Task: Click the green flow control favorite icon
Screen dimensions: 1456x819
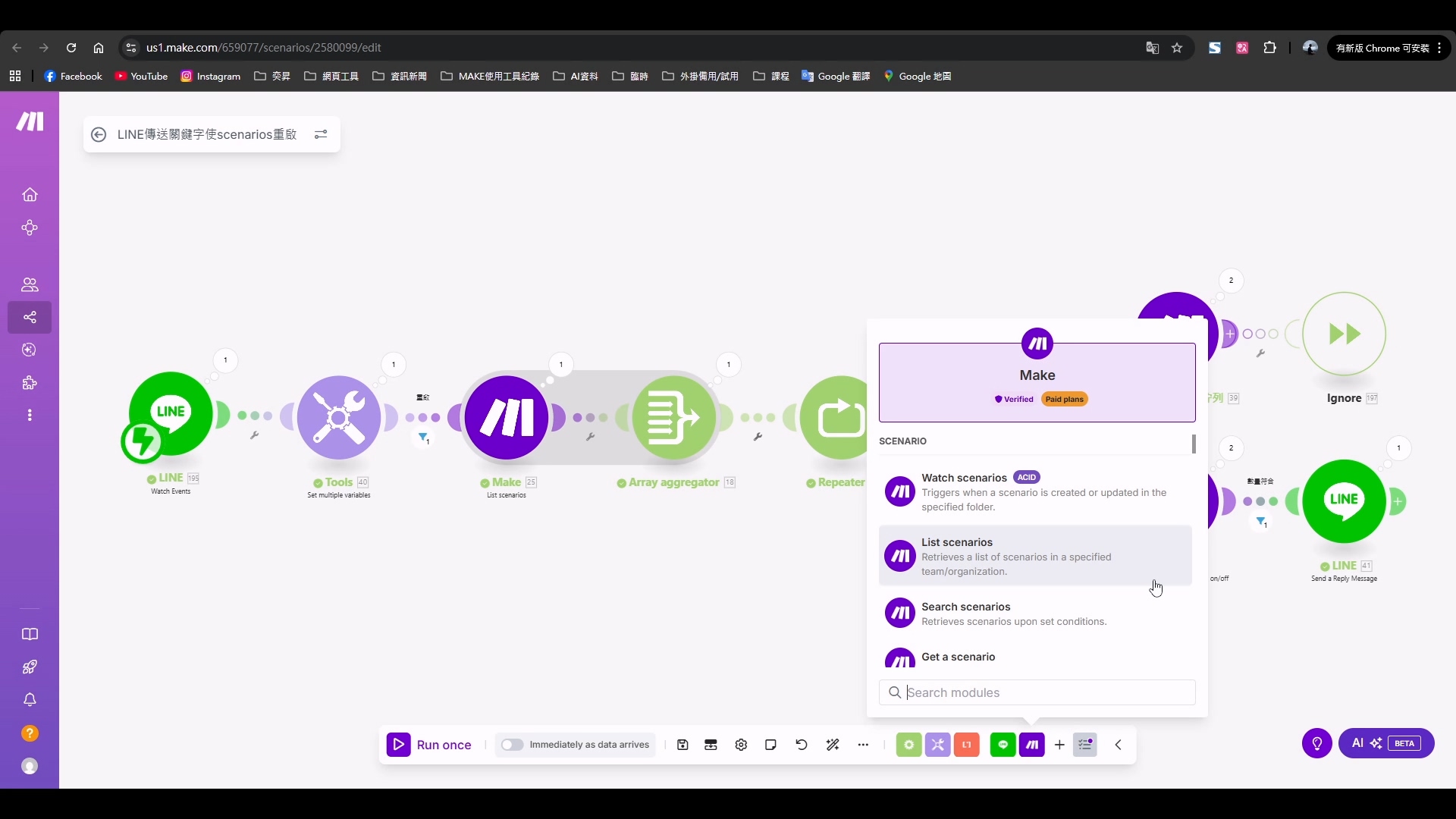Action: coord(908,745)
